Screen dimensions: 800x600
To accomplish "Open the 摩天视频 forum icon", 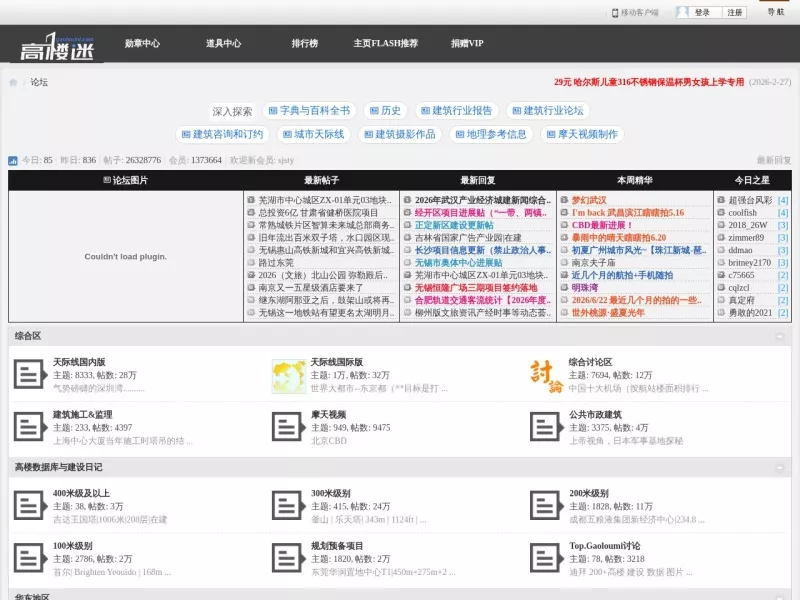I will (x=288, y=428).
